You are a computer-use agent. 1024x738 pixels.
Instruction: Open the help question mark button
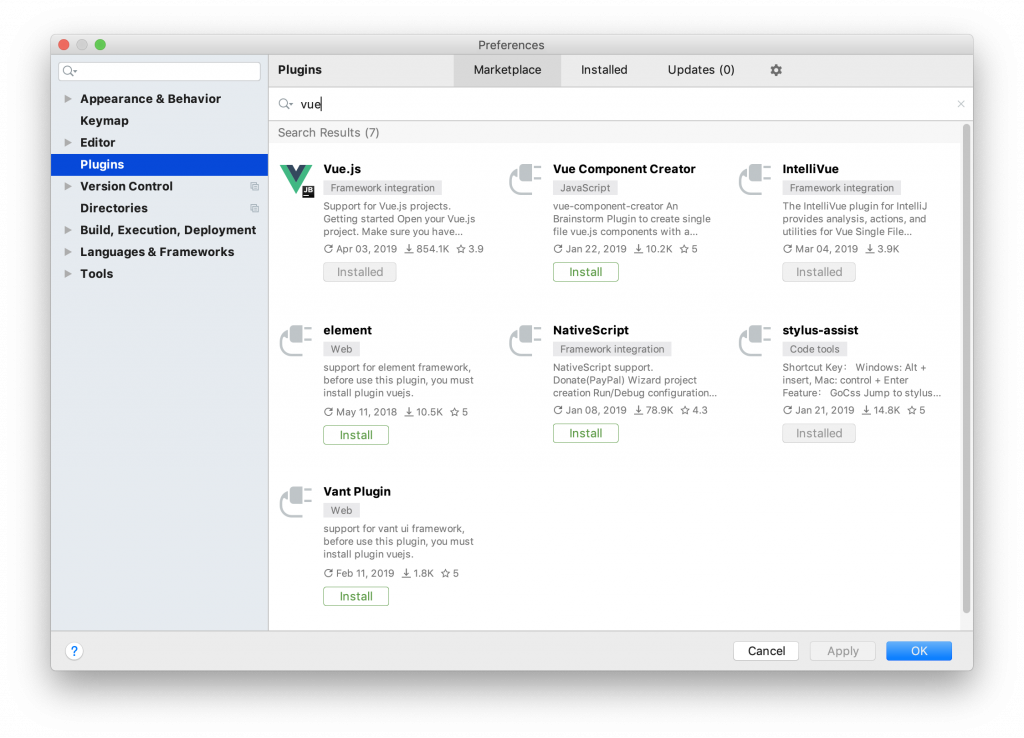(x=74, y=651)
